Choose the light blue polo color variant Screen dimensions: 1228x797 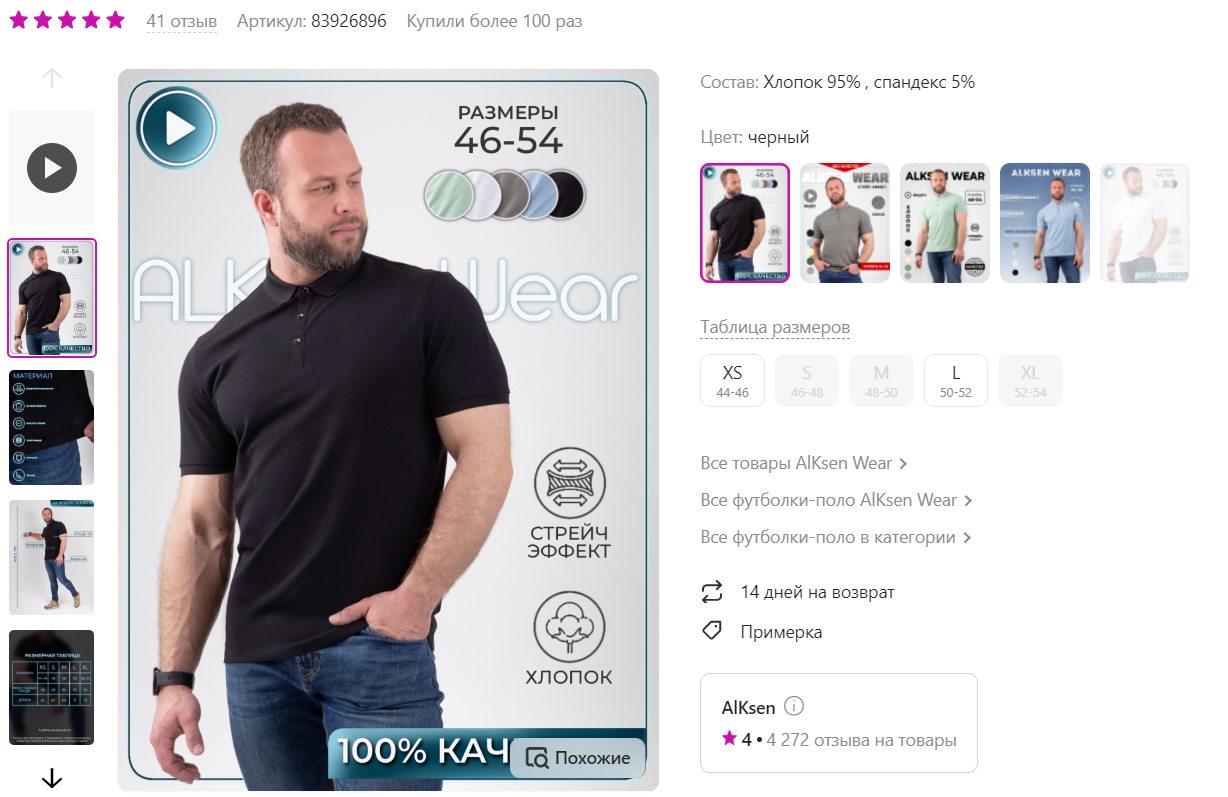pyautogui.click(x=1045, y=223)
